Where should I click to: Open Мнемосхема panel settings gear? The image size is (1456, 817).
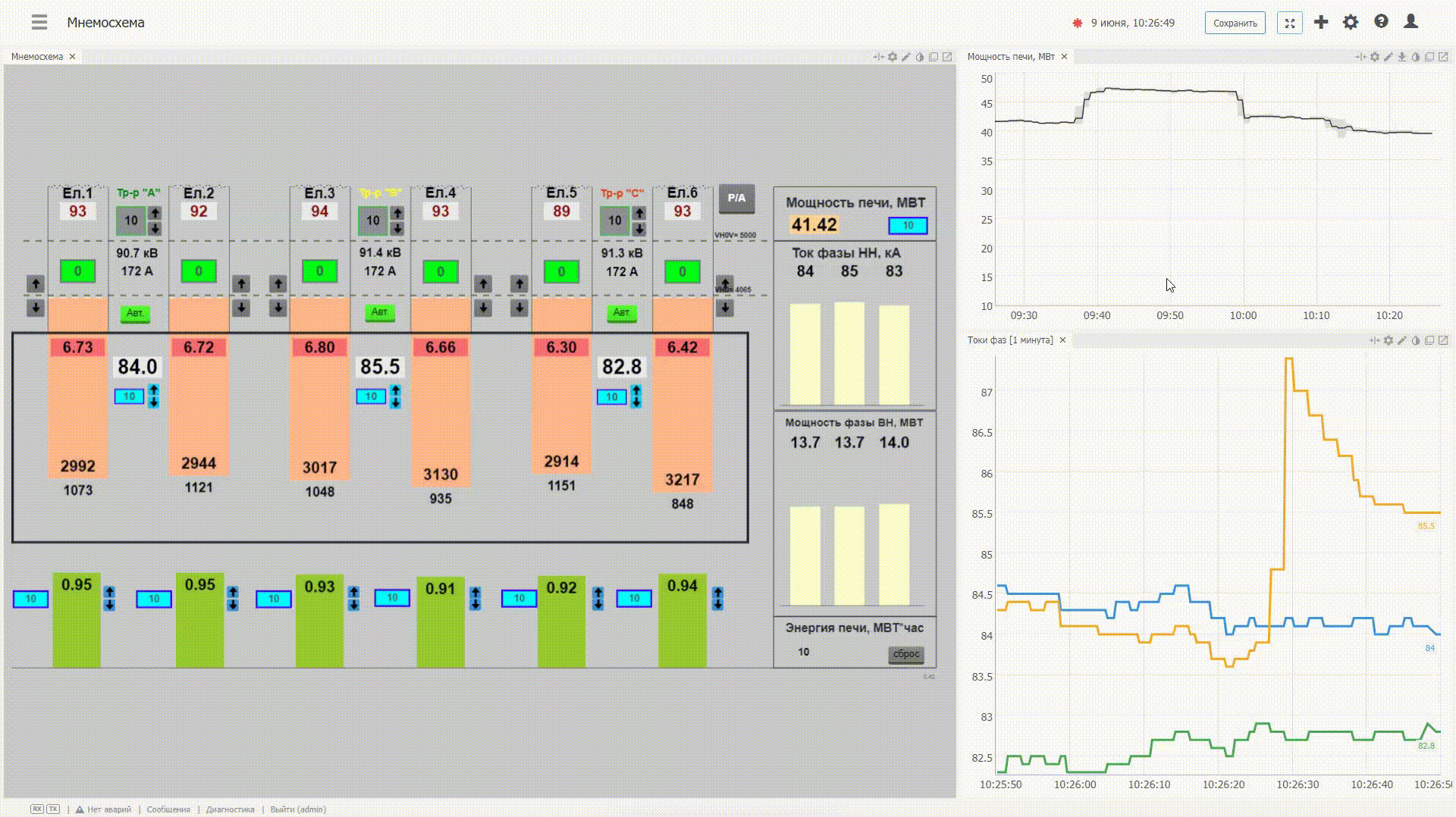pyautogui.click(x=893, y=57)
